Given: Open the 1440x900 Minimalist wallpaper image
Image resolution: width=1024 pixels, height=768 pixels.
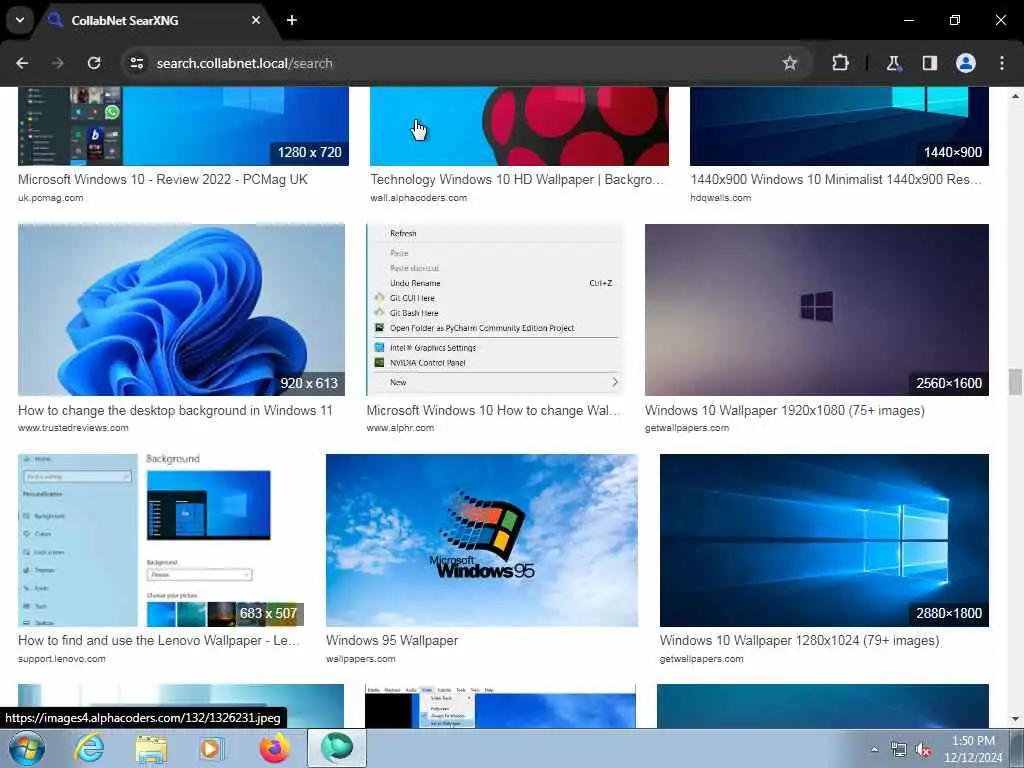Looking at the screenshot, I should coord(839,126).
